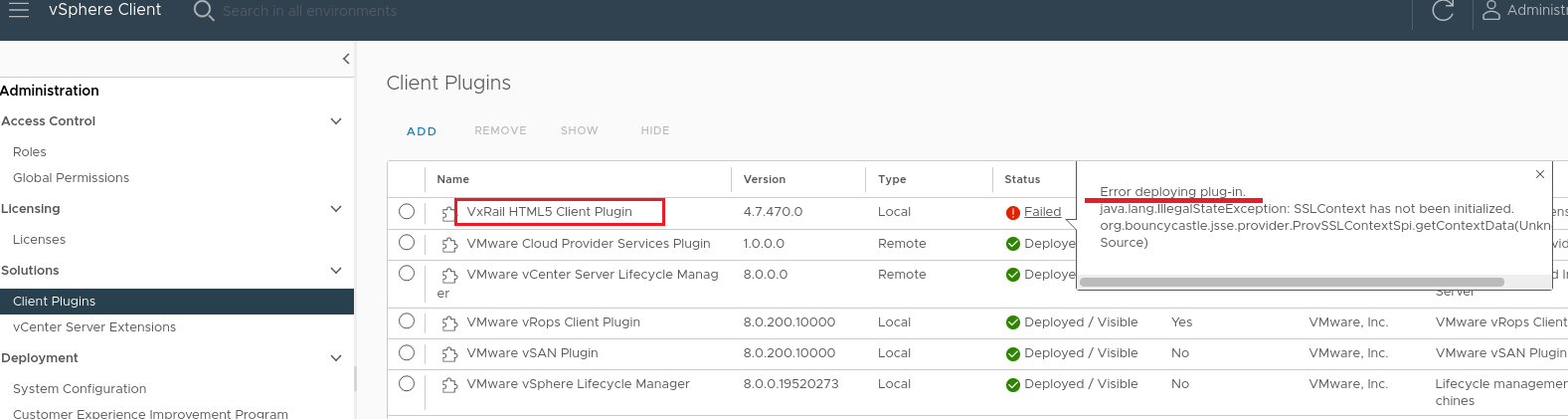Click the Failed status link
Image resolution: width=1568 pixels, height=419 pixels.
tap(1042, 212)
